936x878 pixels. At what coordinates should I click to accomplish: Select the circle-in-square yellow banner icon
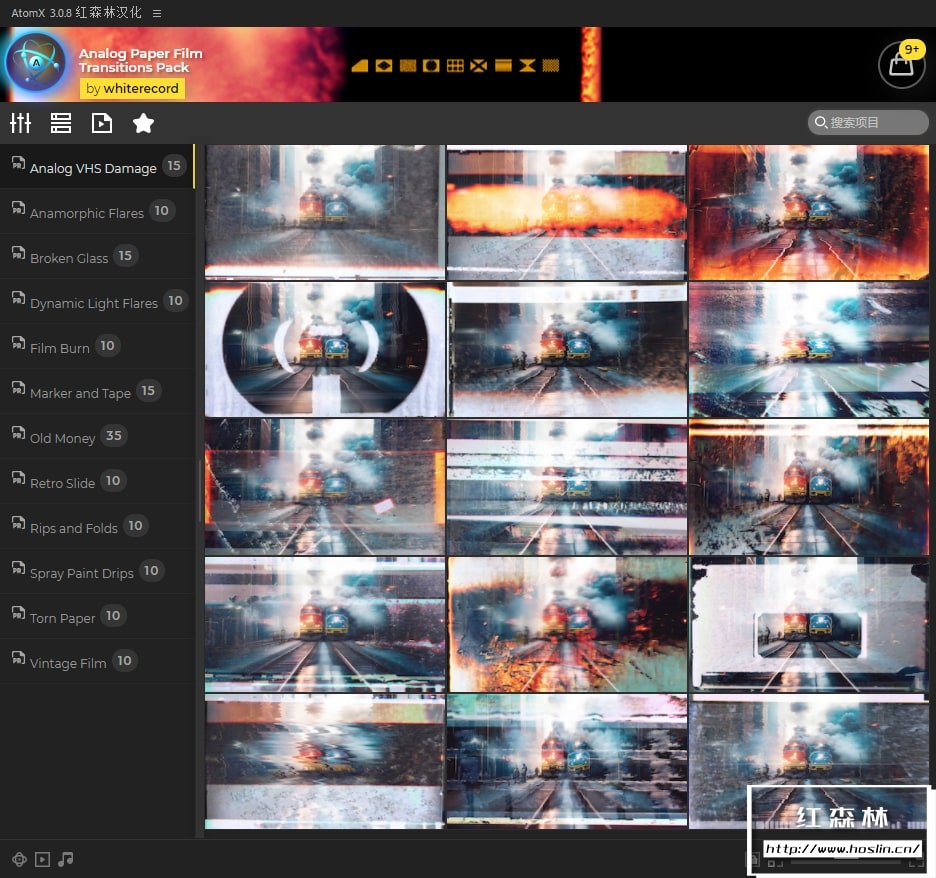431,66
